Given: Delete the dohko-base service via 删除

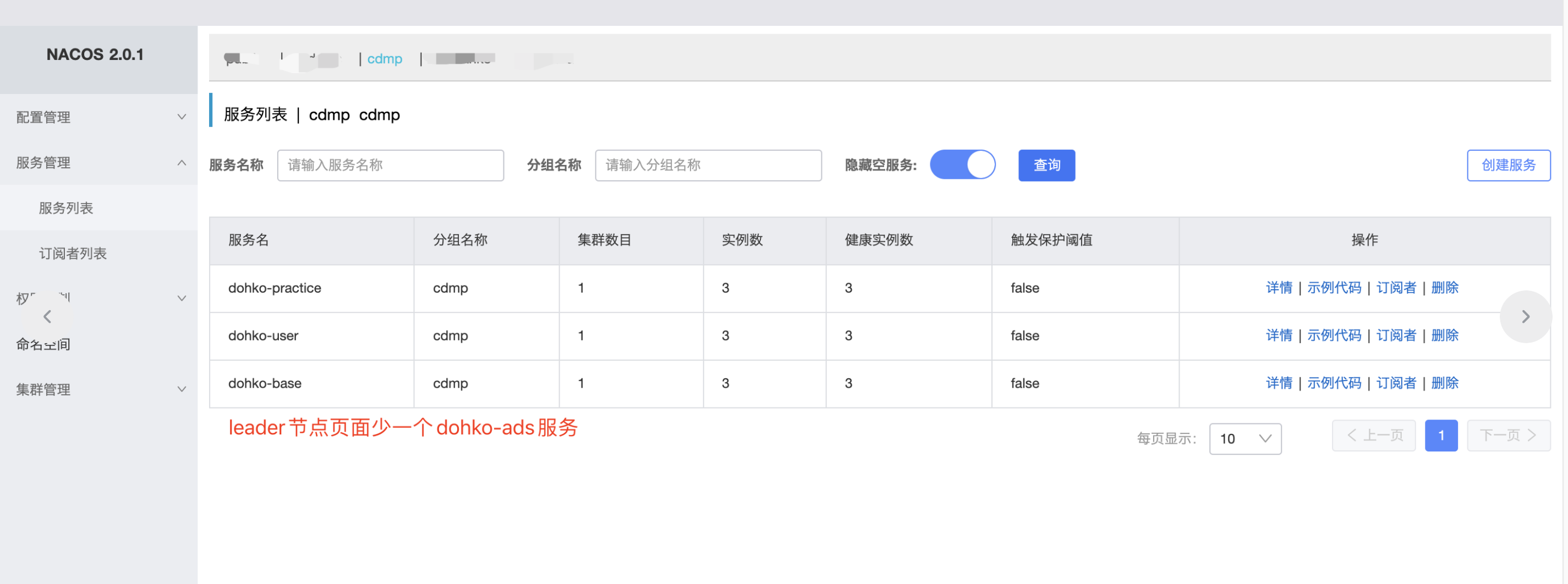Looking at the screenshot, I should (x=1445, y=383).
